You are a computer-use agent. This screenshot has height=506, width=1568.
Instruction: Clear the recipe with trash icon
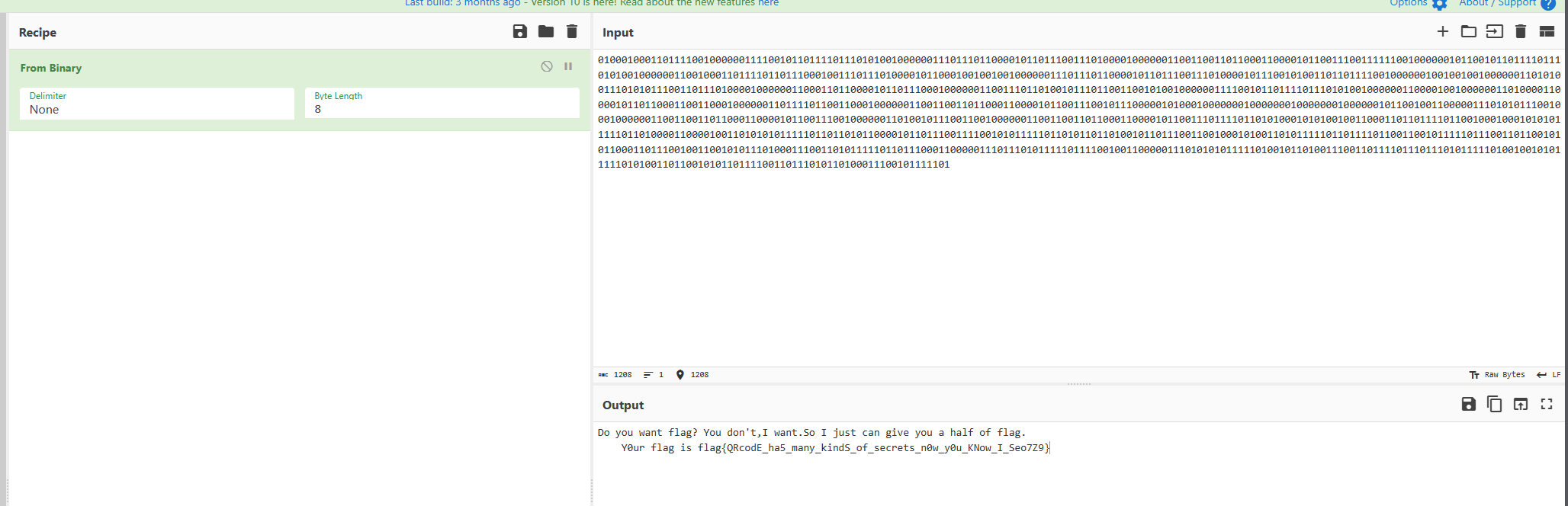click(572, 32)
